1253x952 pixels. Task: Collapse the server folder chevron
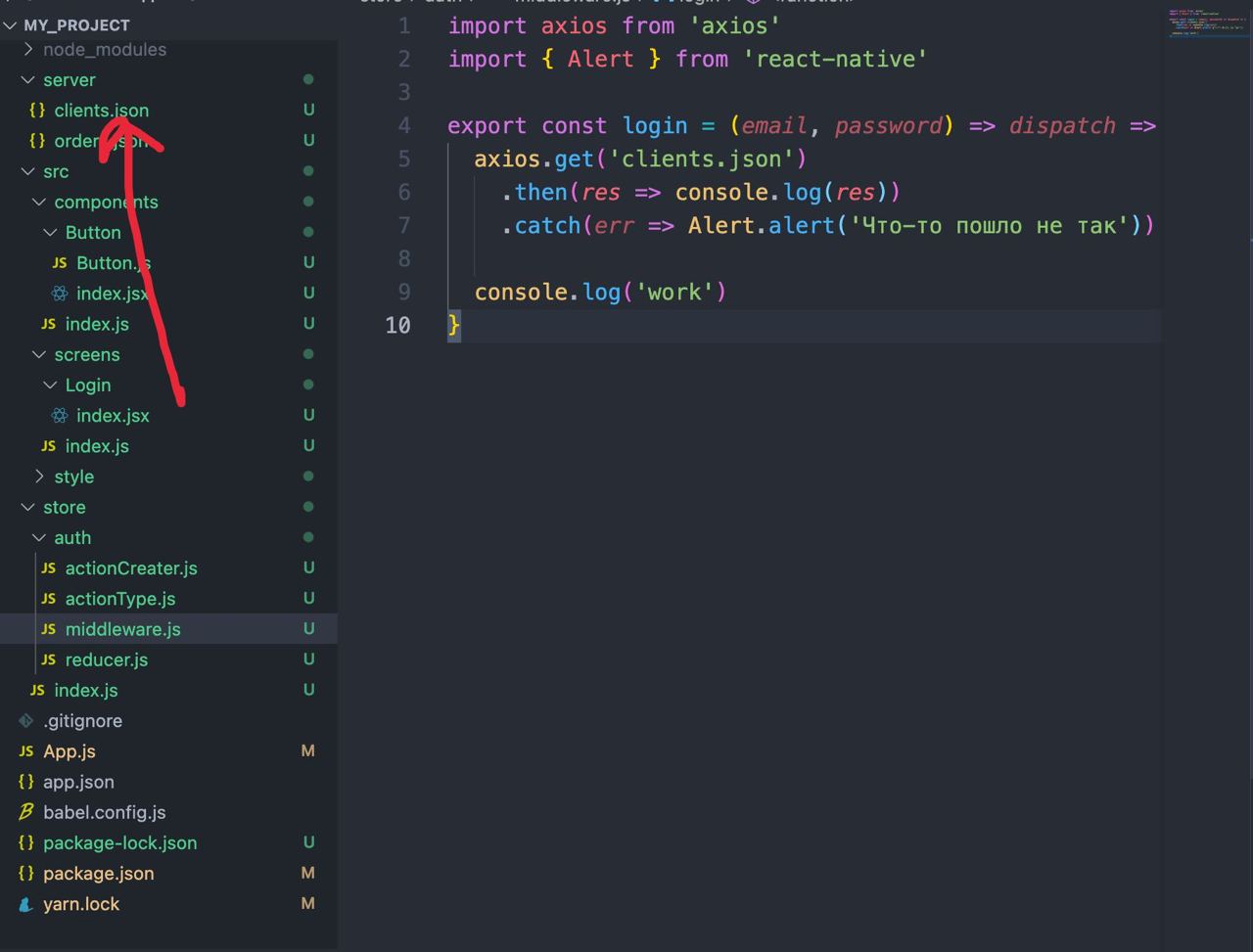click(x=28, y=79)
